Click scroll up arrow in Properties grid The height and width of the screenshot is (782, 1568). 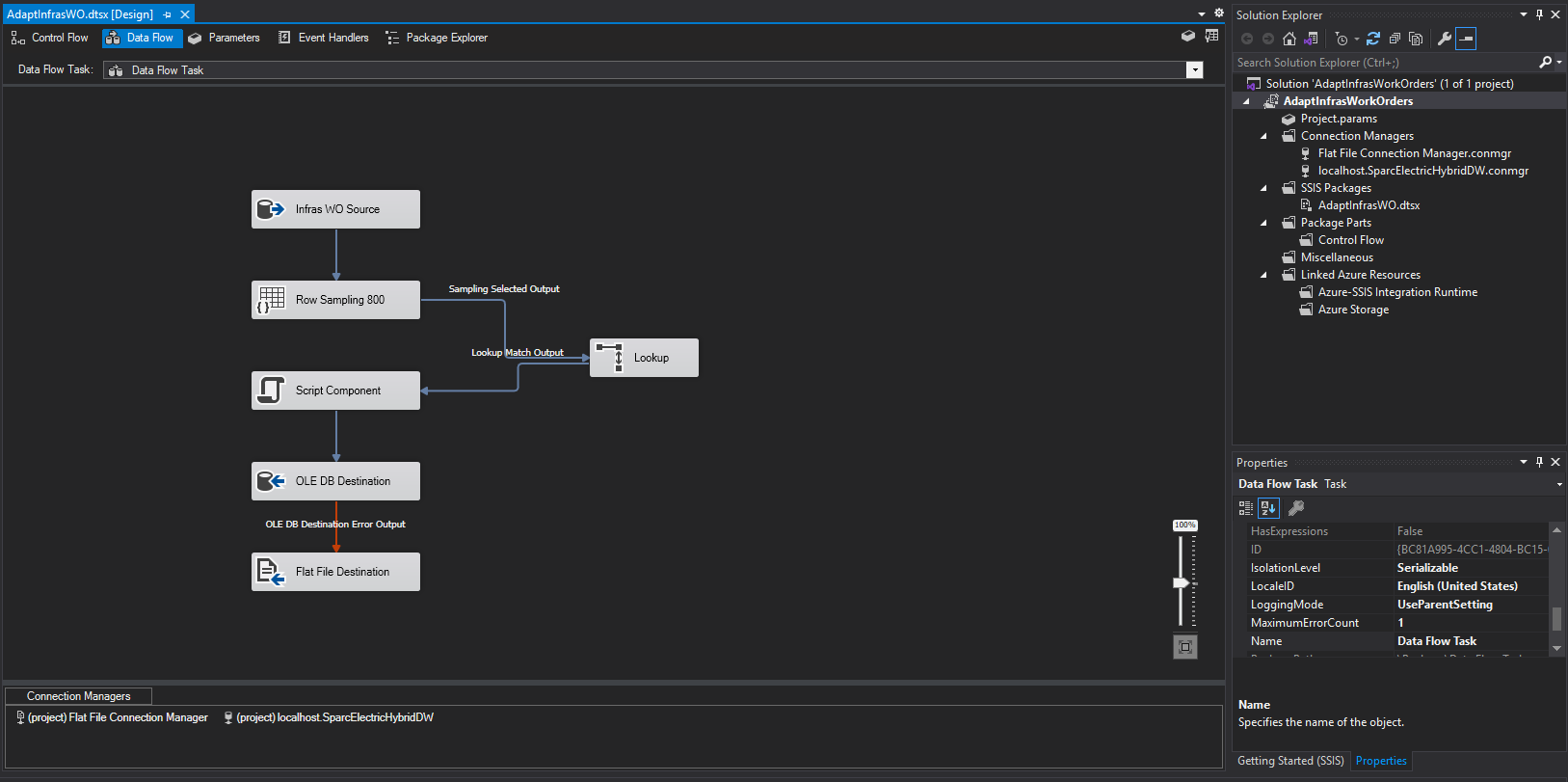1556,530
